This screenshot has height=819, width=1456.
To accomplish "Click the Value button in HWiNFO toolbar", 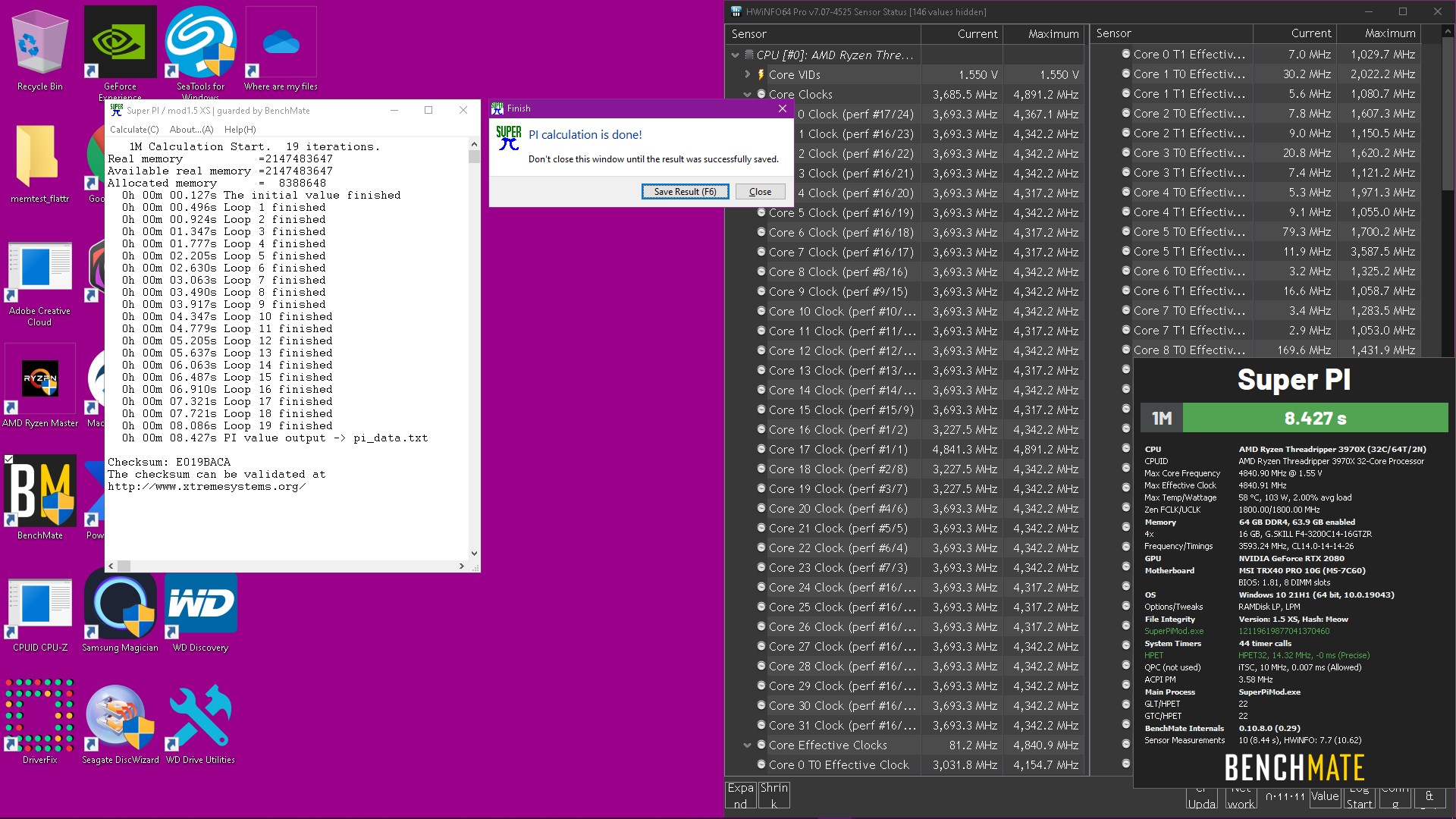I will pyautogui.click(x=1325, y=796).
